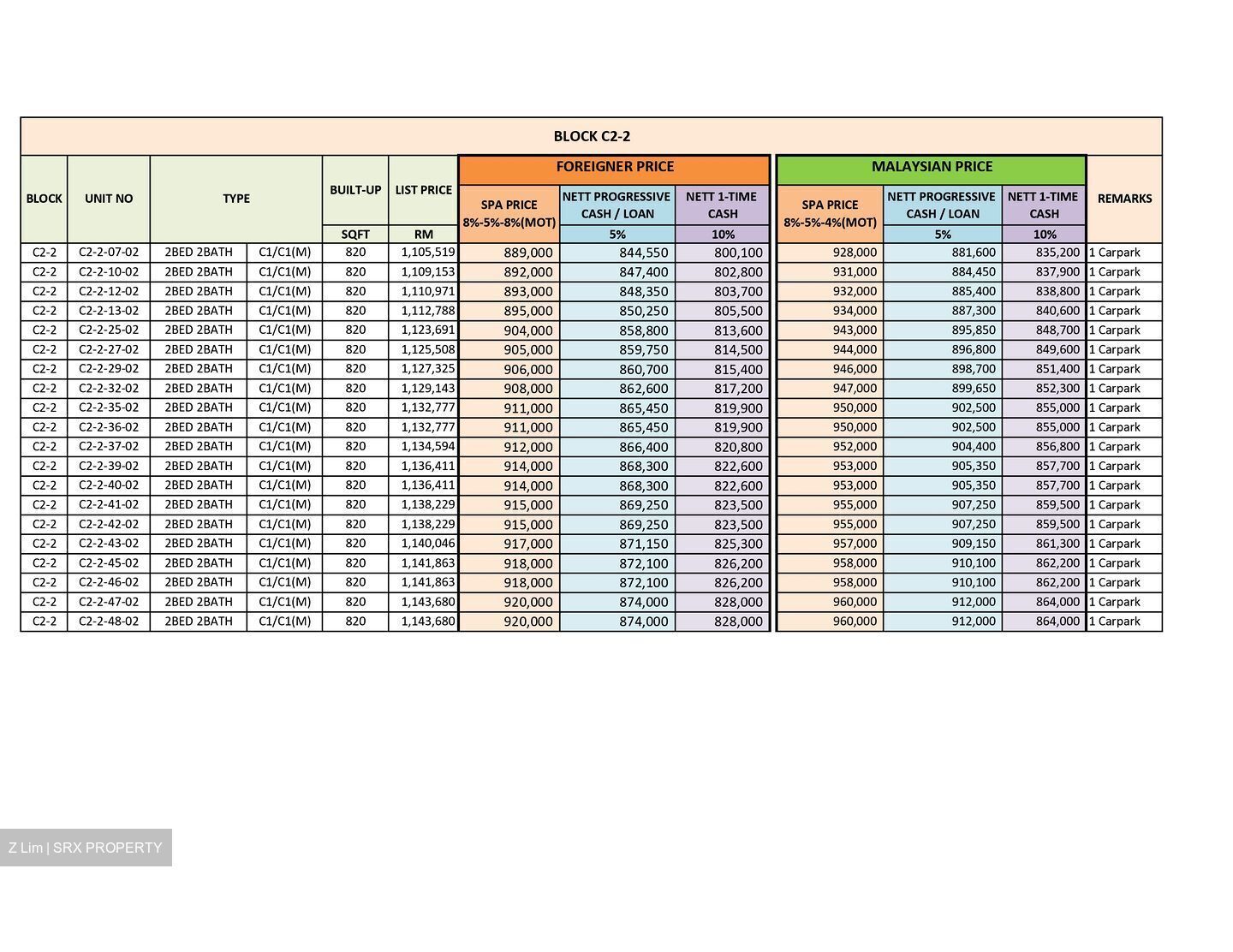Screen dimensions: 1233x952
Task: Select unit number C2-2-07-02
Action: click(109, 253)
